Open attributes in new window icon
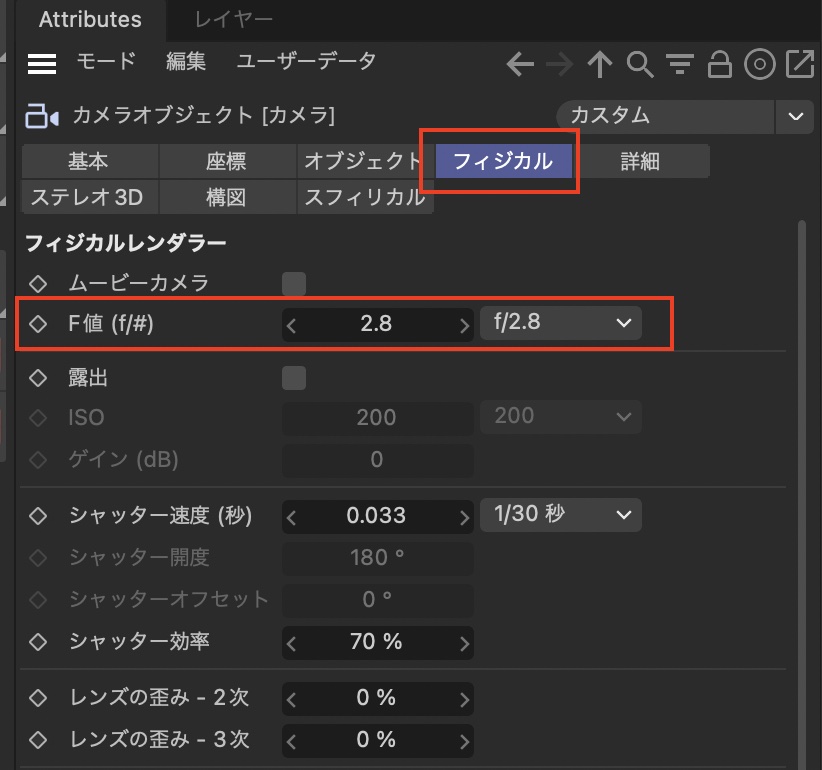 (800, 65)
